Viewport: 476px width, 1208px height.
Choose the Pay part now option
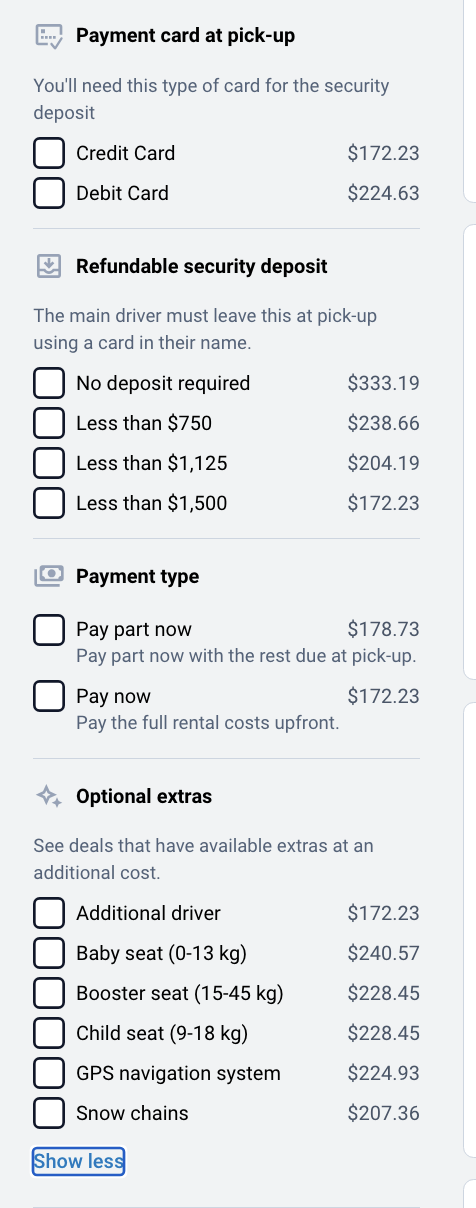[x=49, y=630]
